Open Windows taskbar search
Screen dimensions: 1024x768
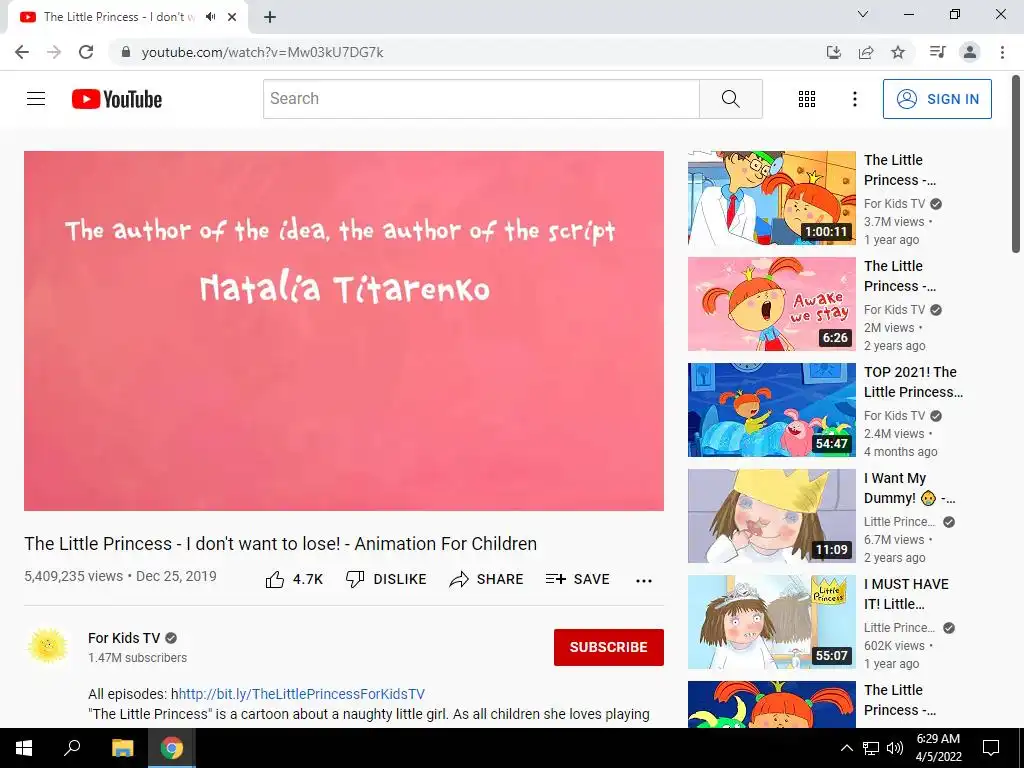coord(72,748)
